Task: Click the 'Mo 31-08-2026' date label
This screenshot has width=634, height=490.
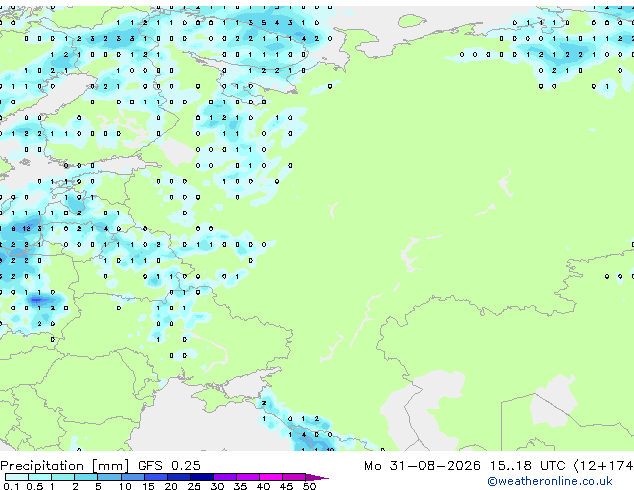Action: [422, 466]
